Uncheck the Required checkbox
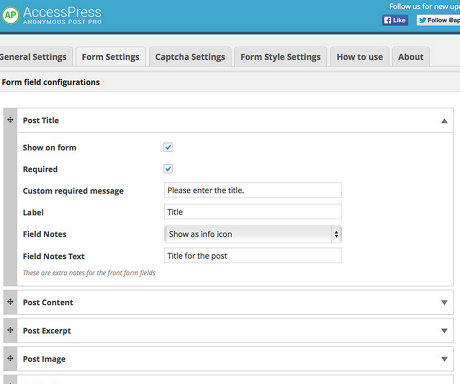 tap(168, 169)
